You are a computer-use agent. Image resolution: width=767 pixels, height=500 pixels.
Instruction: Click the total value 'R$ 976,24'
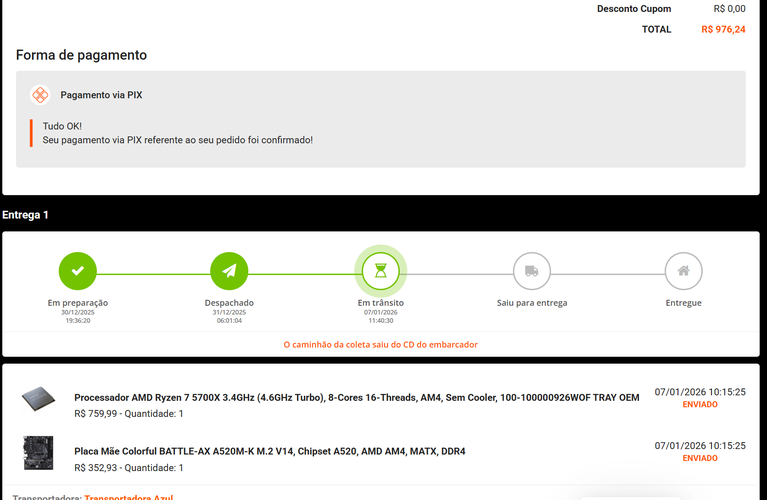coord(723,29)
